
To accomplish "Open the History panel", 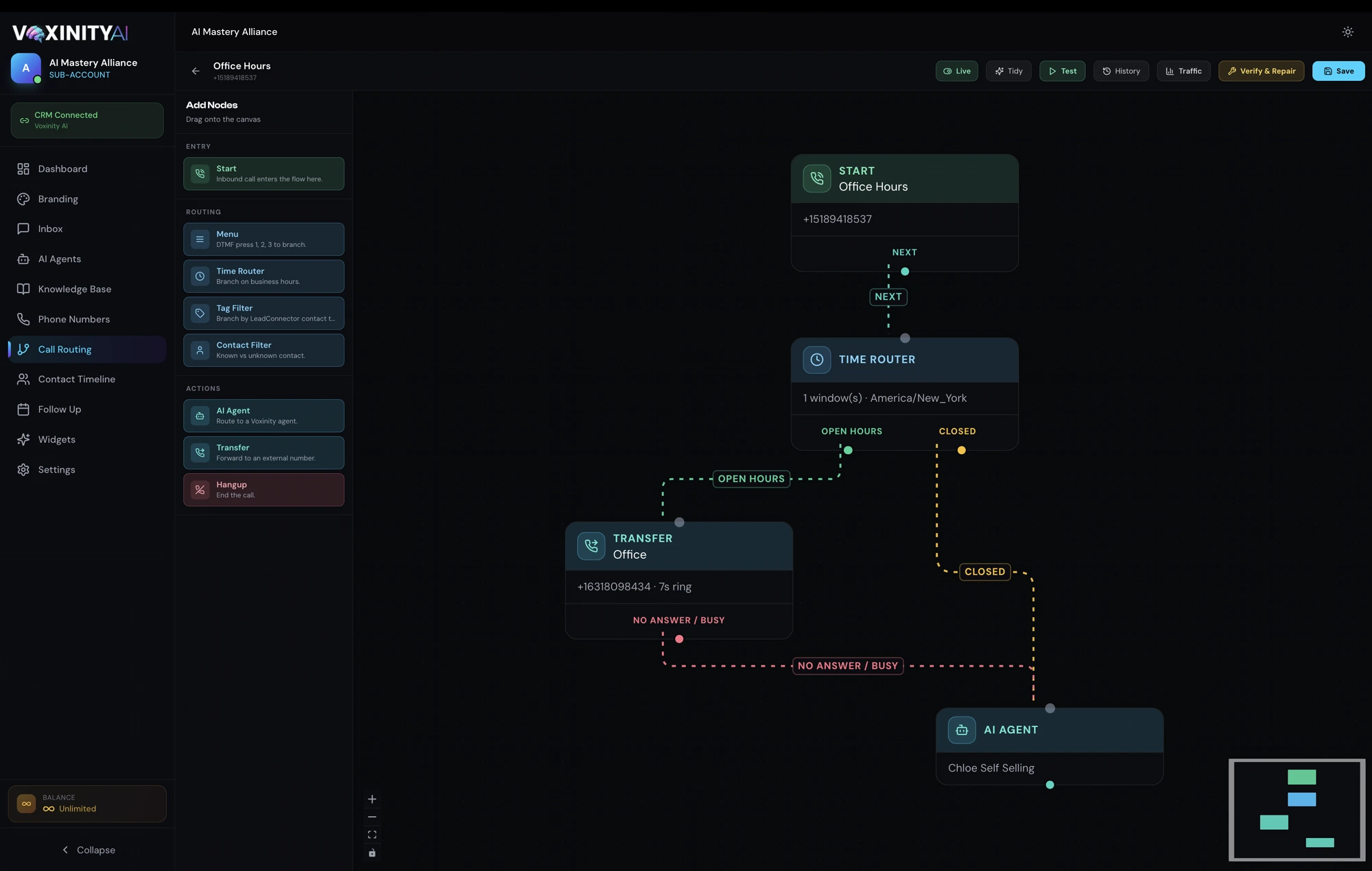I will pyautogui.click(x=1121, y=71).
